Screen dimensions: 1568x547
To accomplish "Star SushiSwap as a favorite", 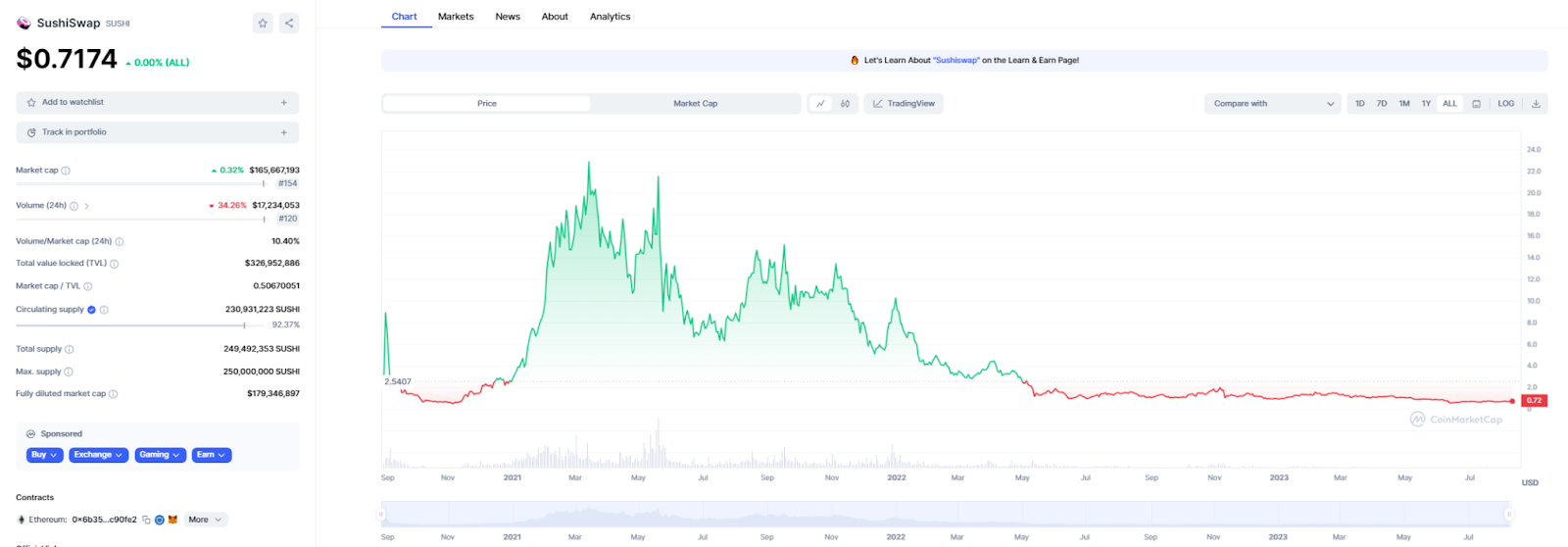I will tap(263, 23).
